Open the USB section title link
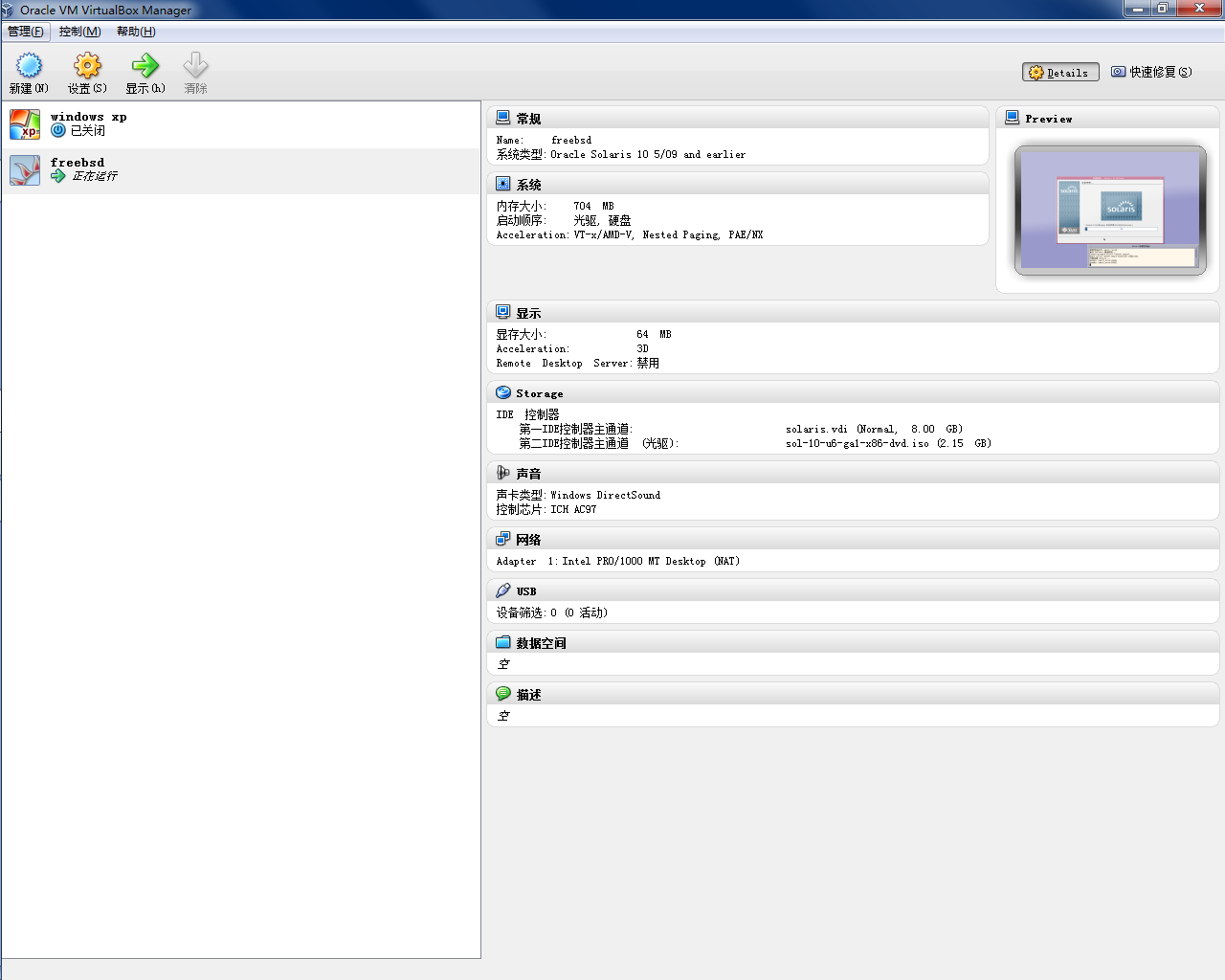1225x980 pixels. tap(526, 591)
